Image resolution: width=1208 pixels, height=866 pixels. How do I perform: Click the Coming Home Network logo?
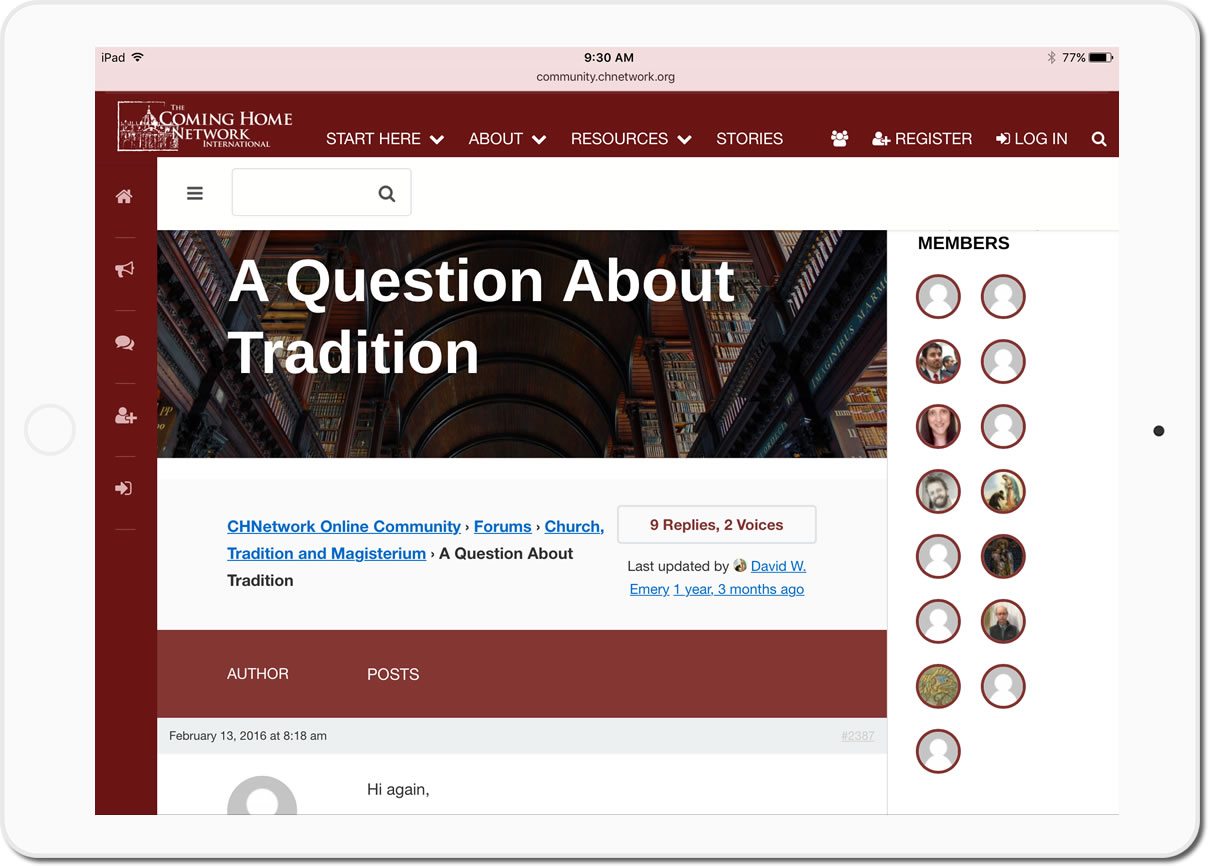(x=205, y=126)
